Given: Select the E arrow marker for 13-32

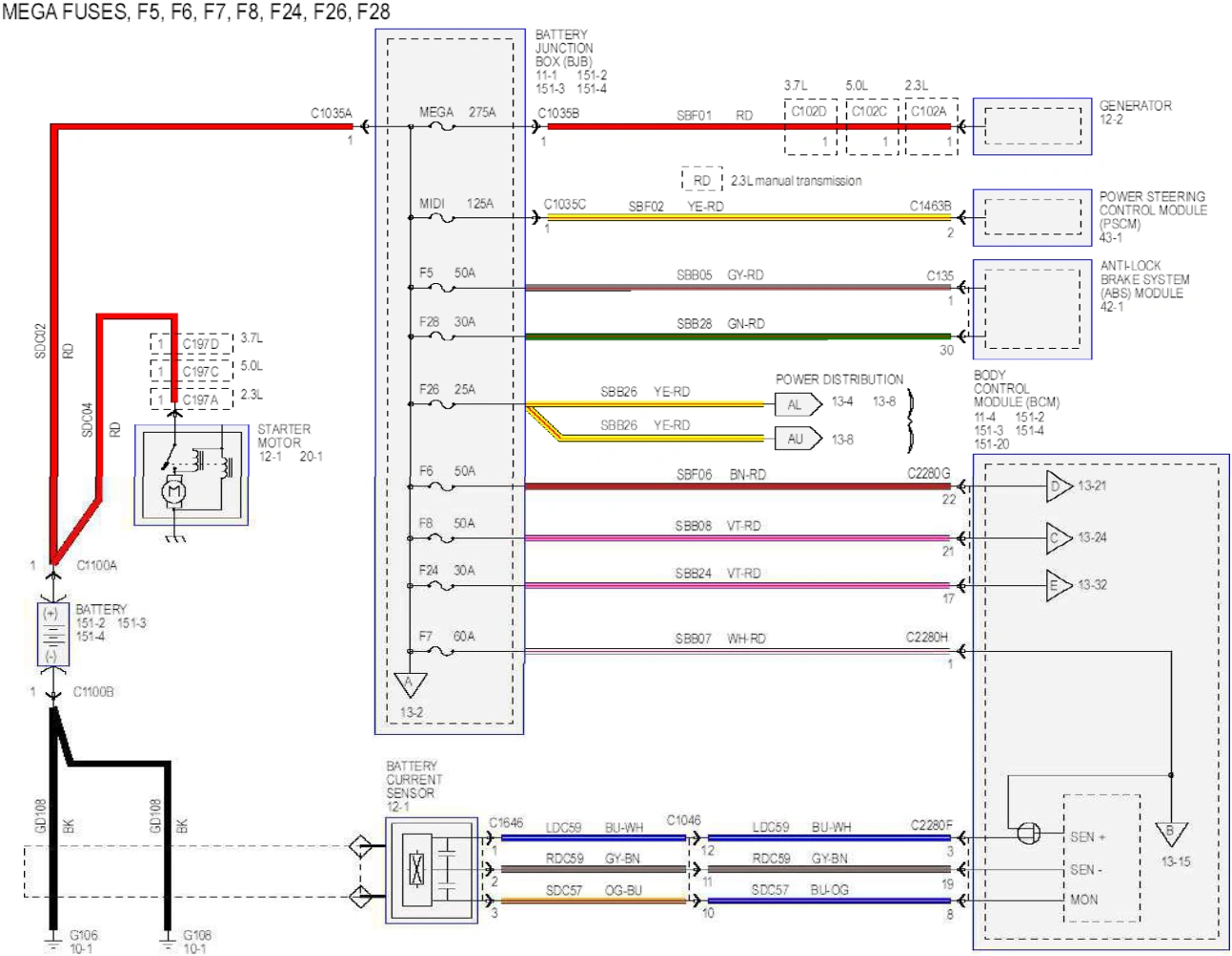Looking at the screenshot, I should [x=1059, y=585].
